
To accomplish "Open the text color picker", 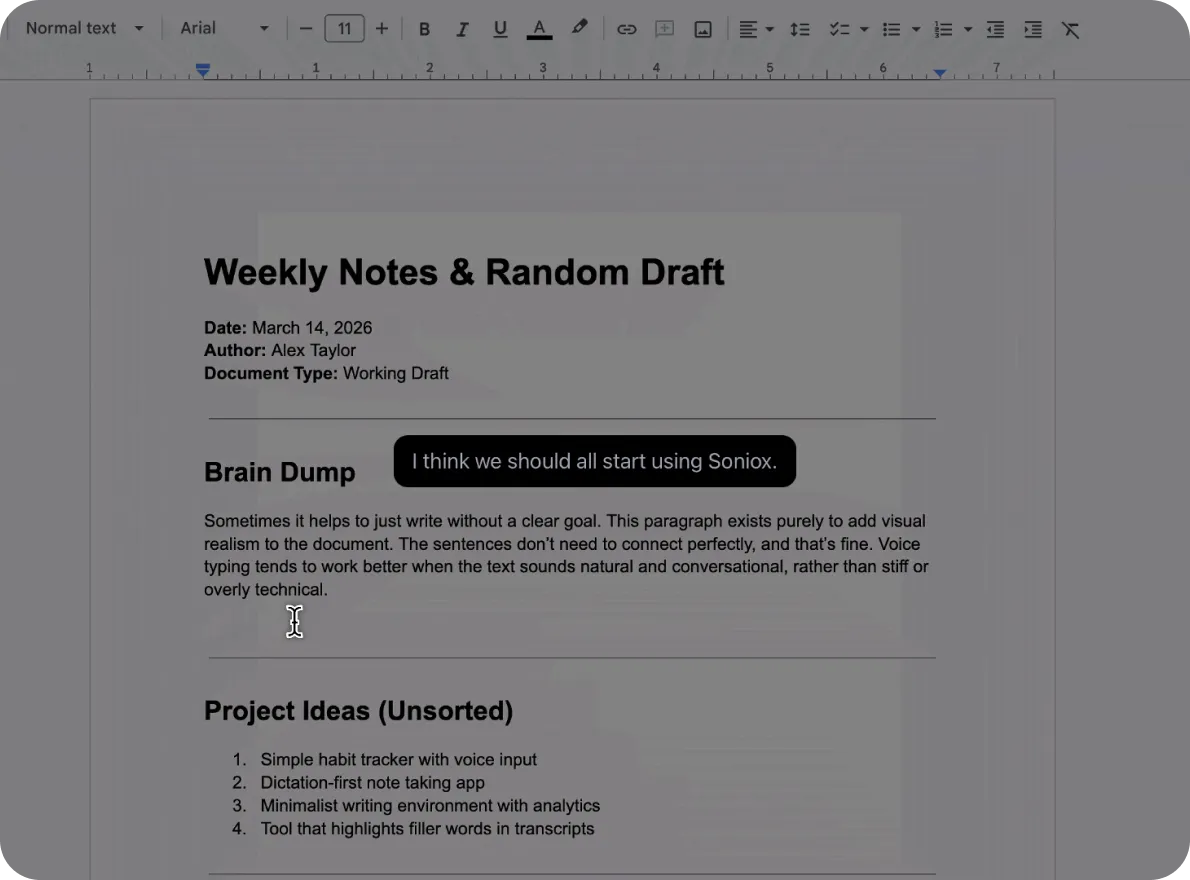I will click(x=539, y=29).
